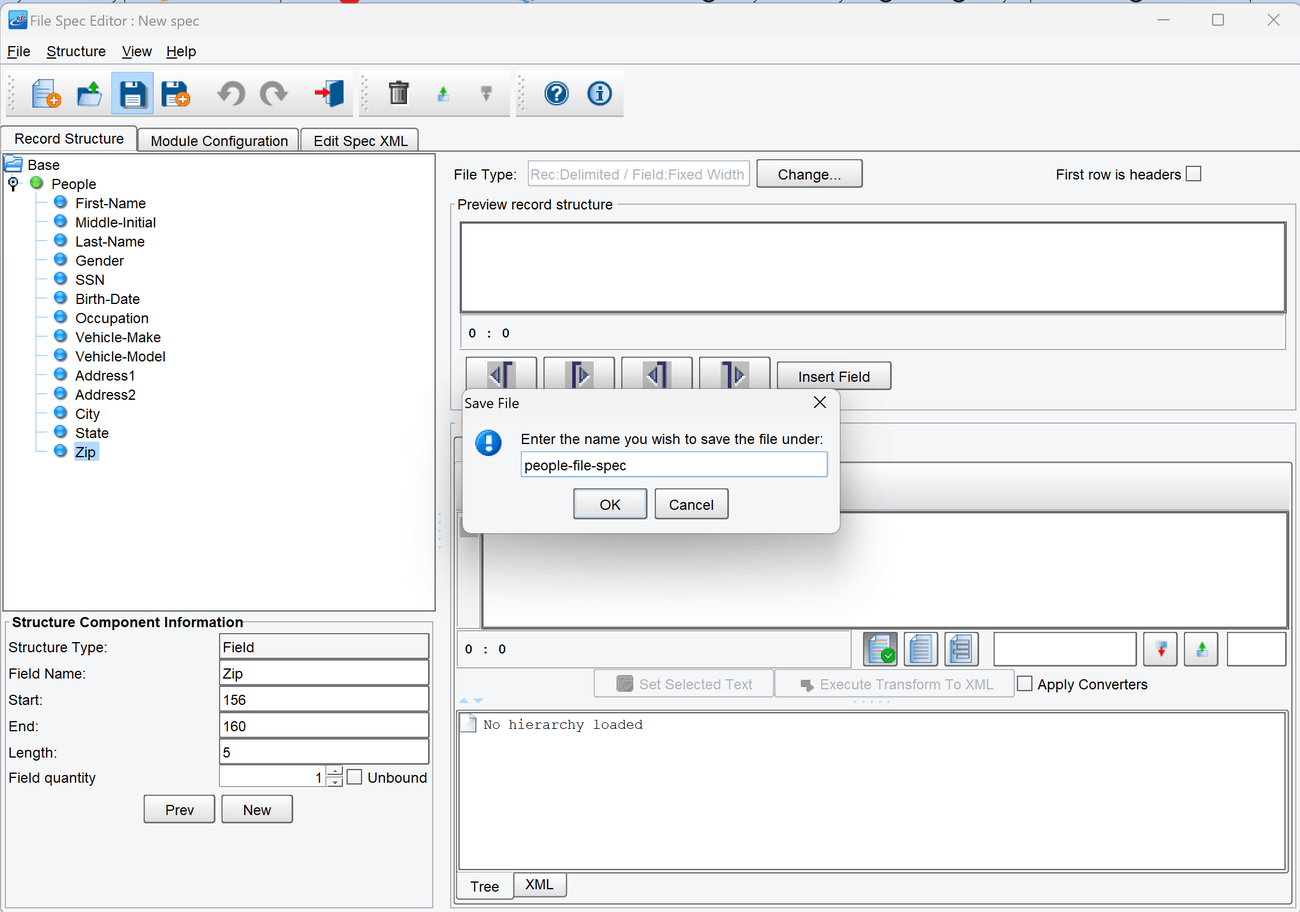The height and width of the screenshot is (912, 1300).
Task: Confirm Save File dialog with OK
Action: 610,504
